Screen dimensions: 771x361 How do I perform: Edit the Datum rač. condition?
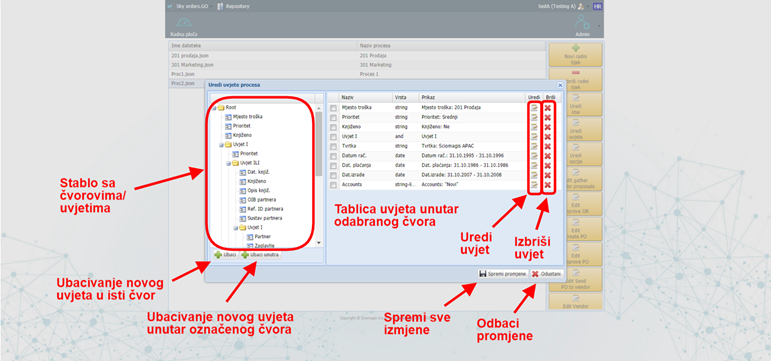click(534, 156)
